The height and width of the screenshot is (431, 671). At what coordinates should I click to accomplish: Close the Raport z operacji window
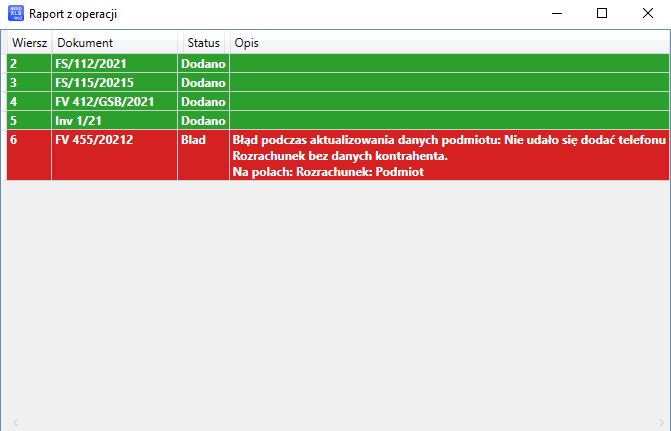(x=647, y=14)
